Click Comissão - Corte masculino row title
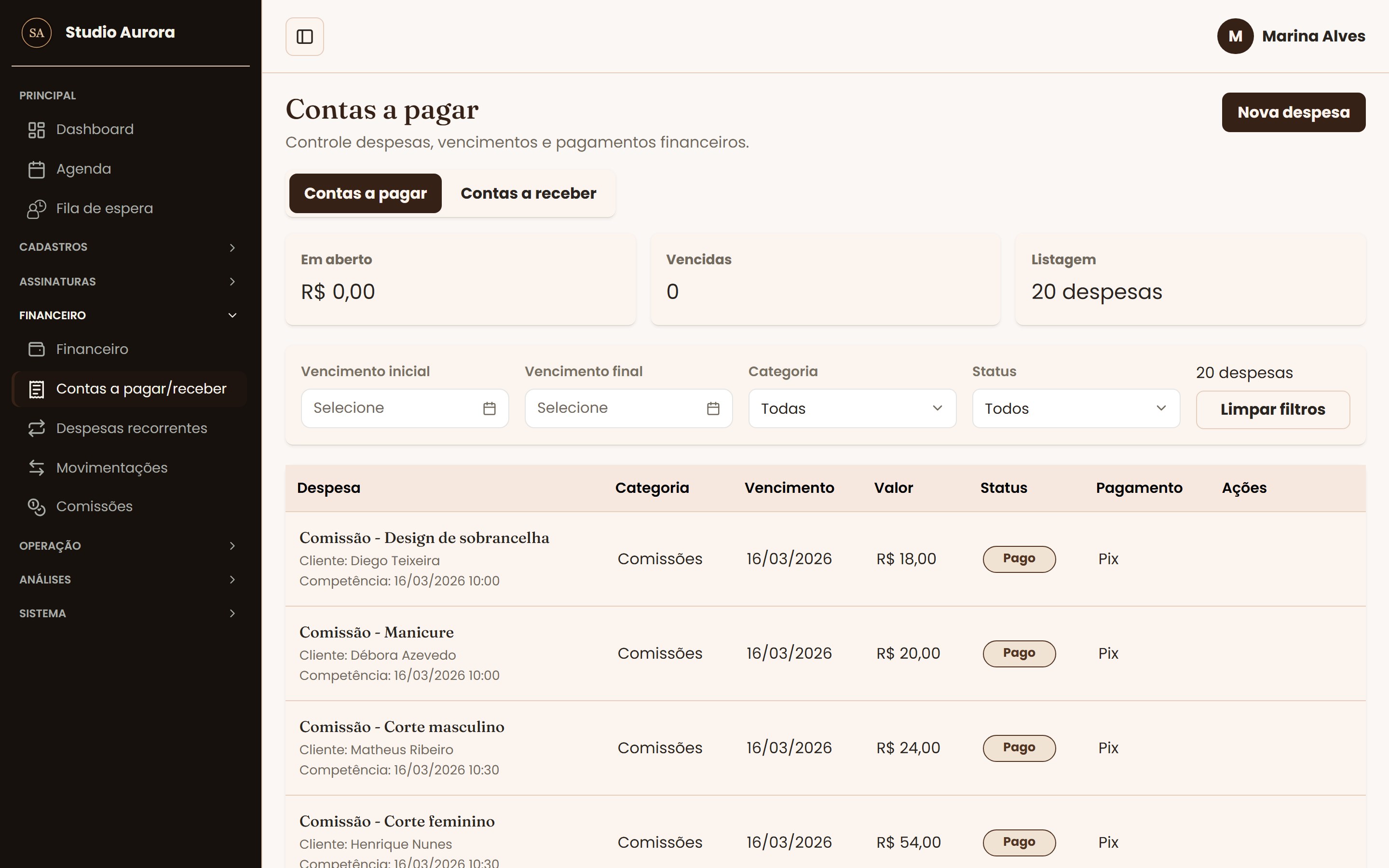1389x868 pixels. click(x=402, y=727)
